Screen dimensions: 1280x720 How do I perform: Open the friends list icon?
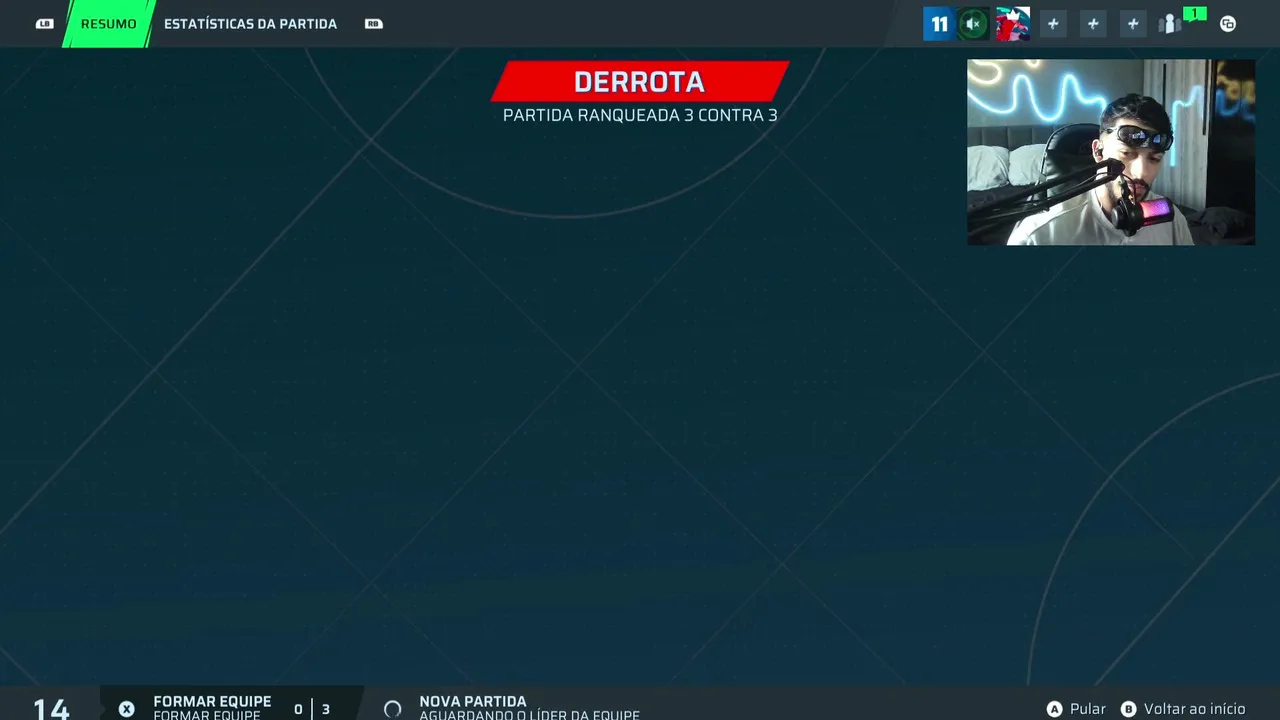pos(1169,24)
